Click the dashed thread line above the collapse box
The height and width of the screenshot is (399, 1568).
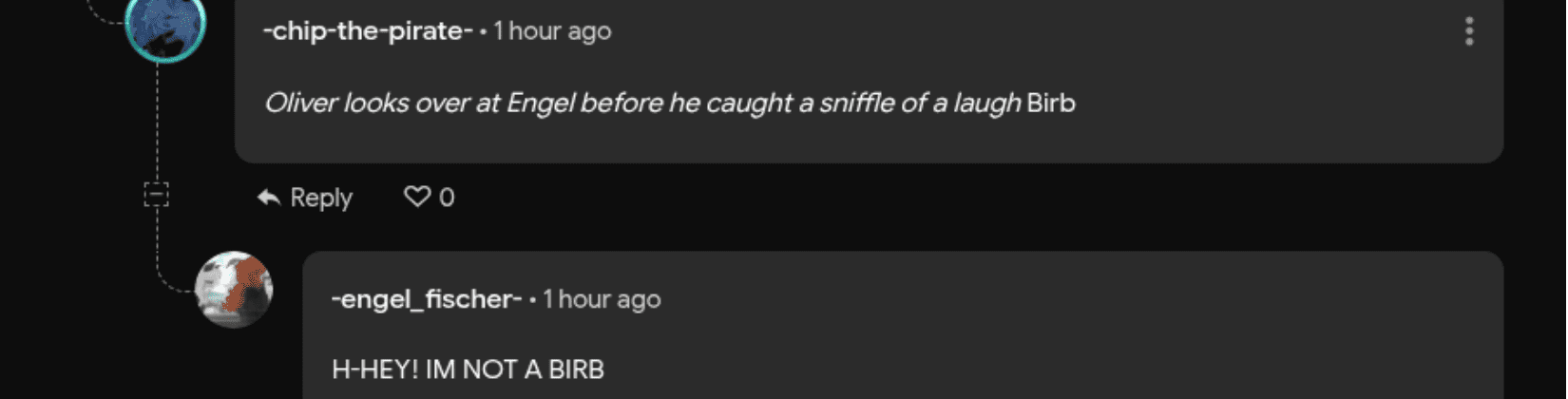point(157,123)
